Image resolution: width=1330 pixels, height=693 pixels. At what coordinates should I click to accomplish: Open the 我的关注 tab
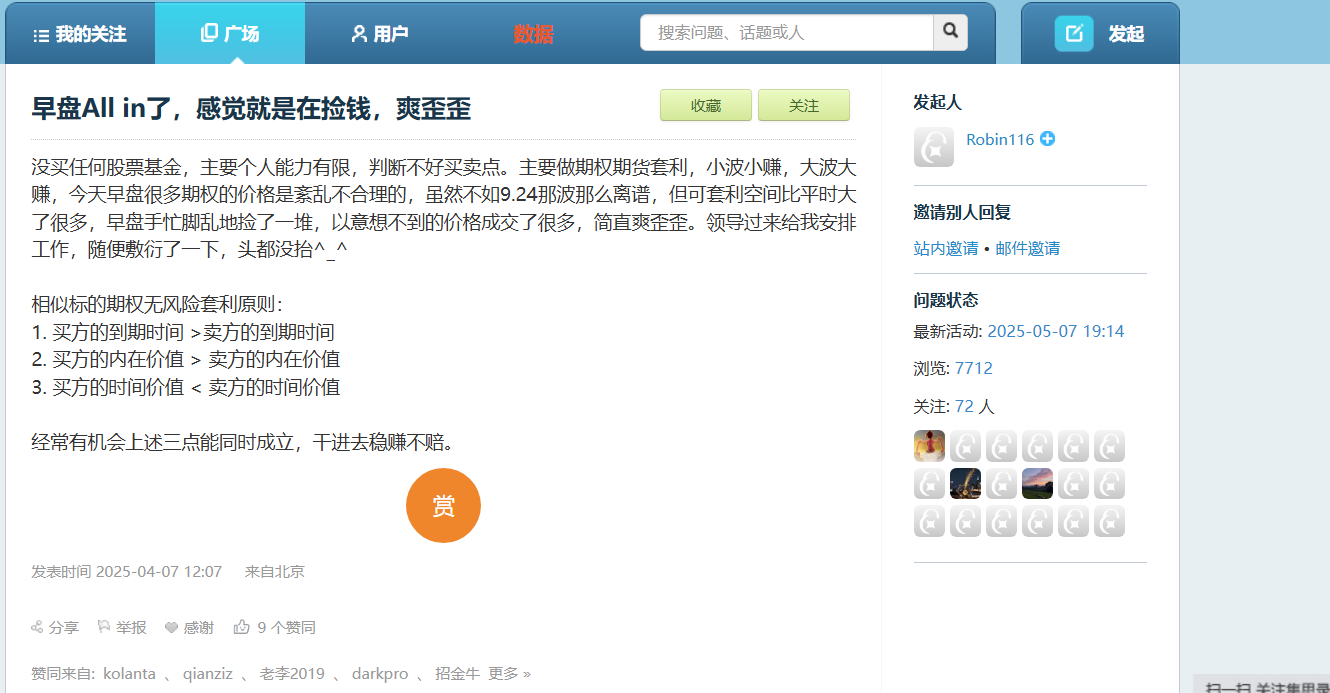[80, 34]
